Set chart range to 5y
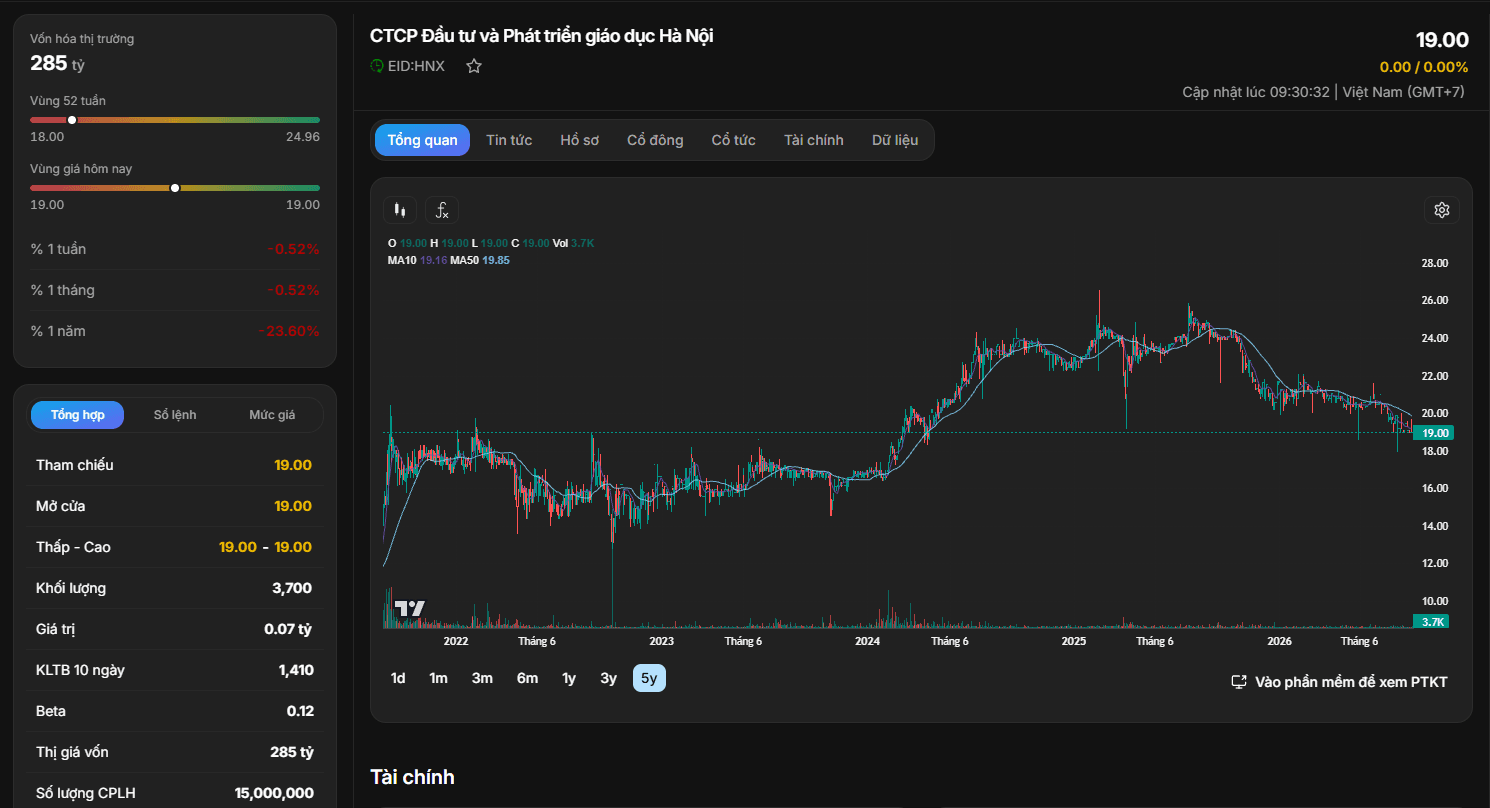Image resolution: width=1490 pixels, height=808 pixels. (649, 678)
